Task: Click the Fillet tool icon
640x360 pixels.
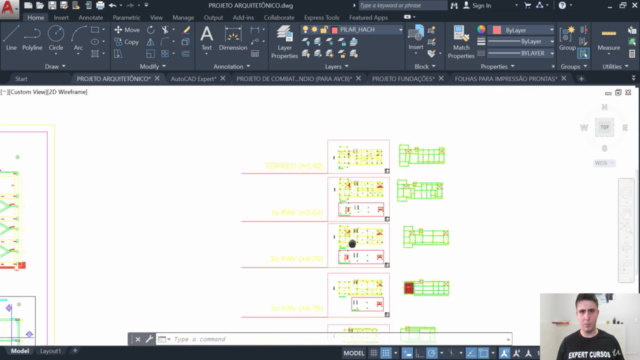Action: (x=165, y=42)
